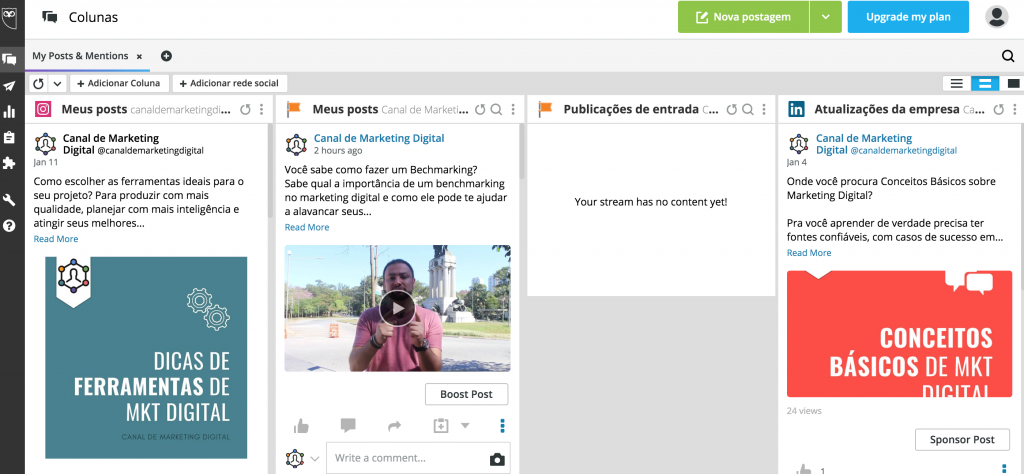Click Adicionar rede social button
The image size is (1024, 474).
pos(229,84)
